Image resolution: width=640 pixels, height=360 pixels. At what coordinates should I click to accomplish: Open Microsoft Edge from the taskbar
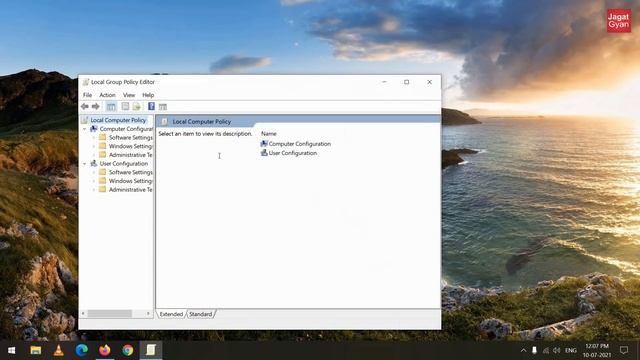pyautogui.click(x=82, y=350)
